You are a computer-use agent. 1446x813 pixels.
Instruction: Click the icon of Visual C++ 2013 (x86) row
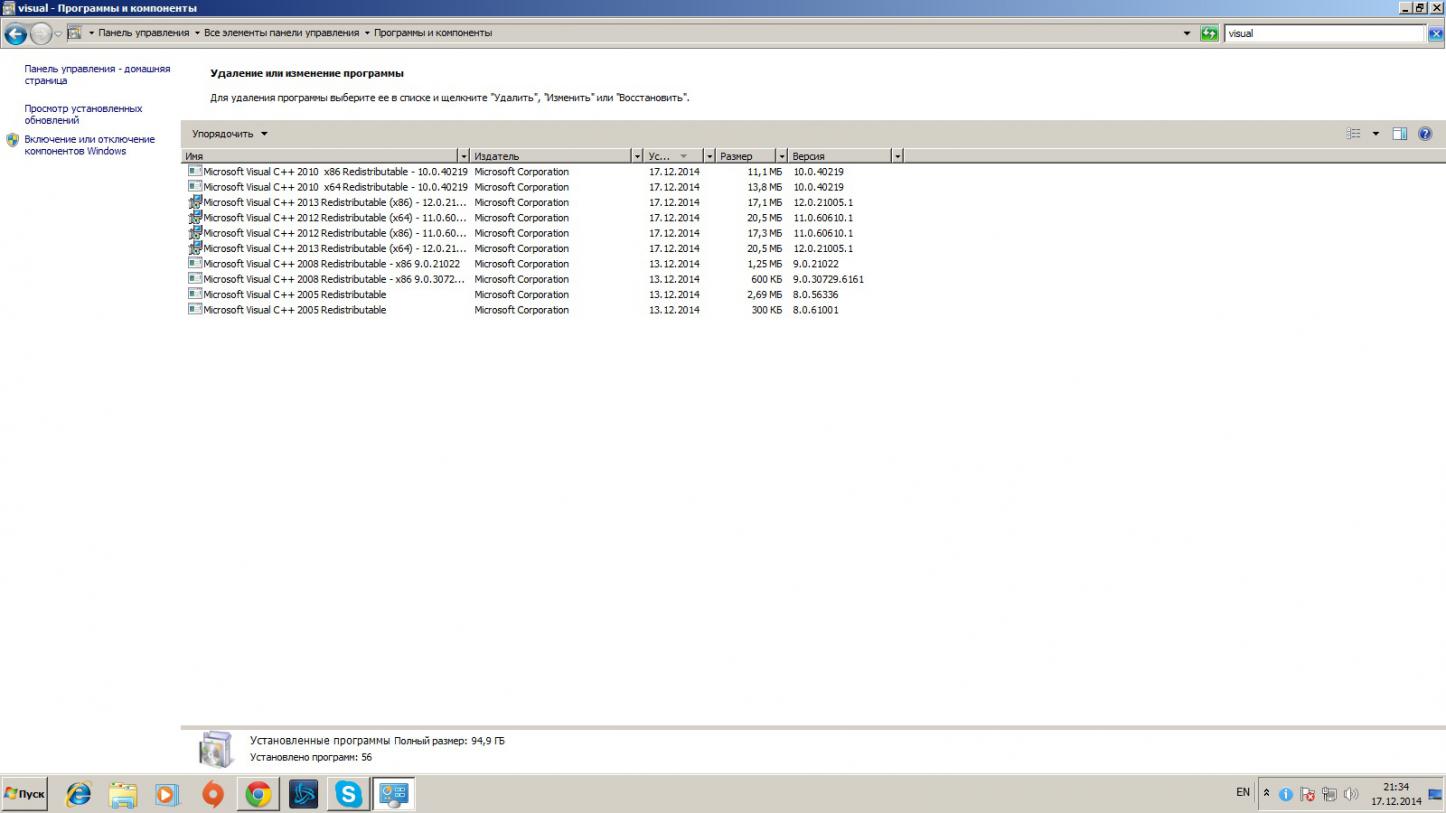click(195, 202)
